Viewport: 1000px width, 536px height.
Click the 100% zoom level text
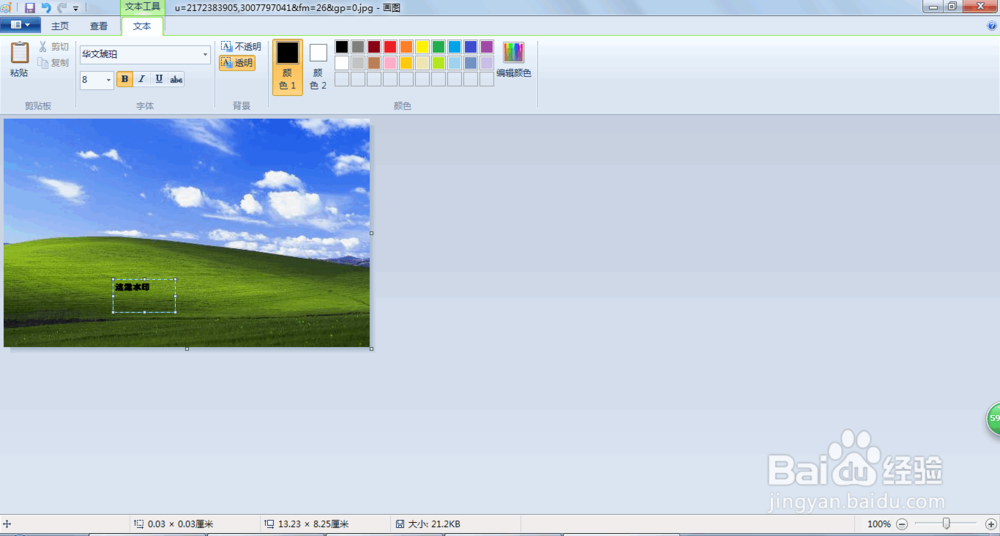[879, 524]
